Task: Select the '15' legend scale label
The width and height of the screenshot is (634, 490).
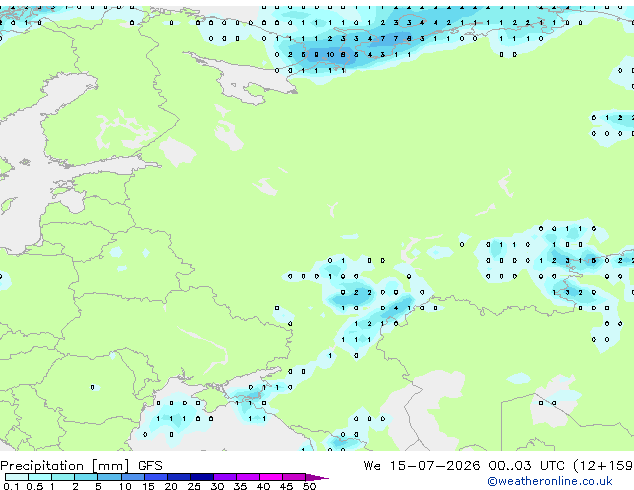Action: click(x=148, y=486)
